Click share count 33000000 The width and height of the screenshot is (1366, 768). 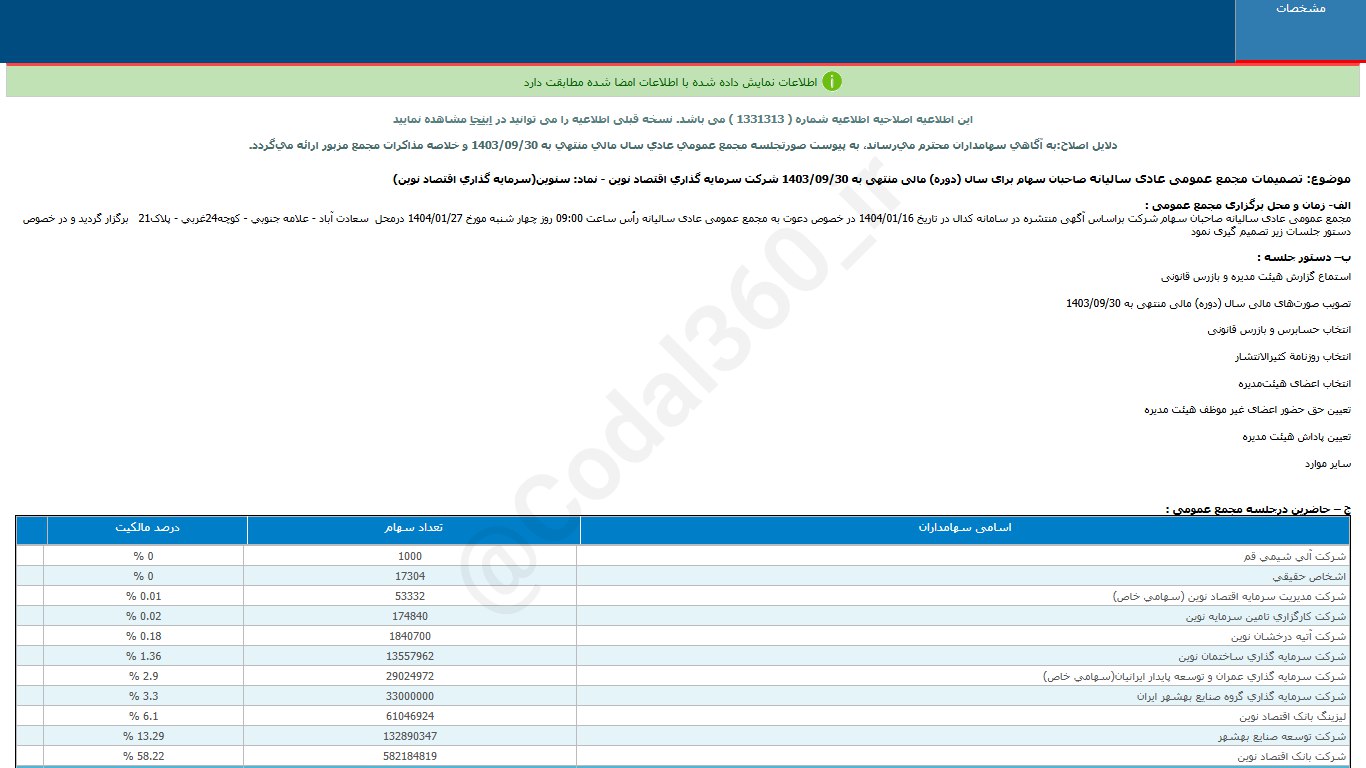click(410, 696)
